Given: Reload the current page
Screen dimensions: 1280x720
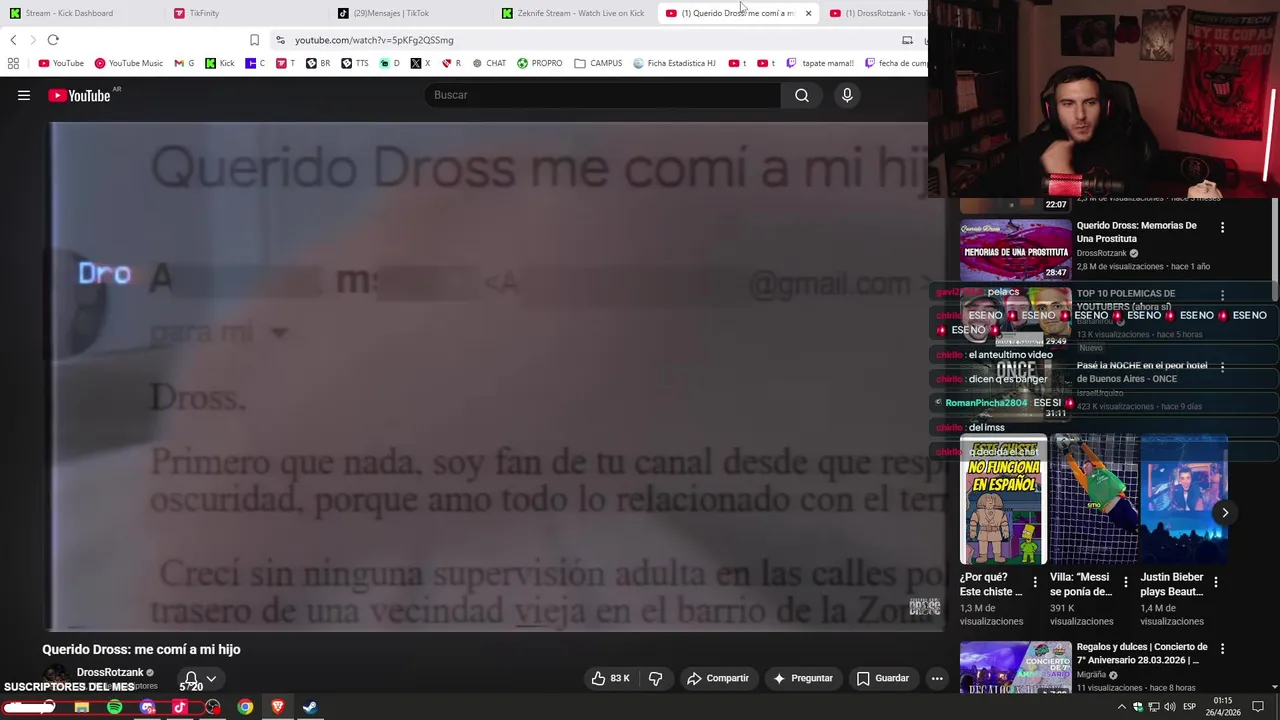Looking at the screenshot, I should click(53, 40).
